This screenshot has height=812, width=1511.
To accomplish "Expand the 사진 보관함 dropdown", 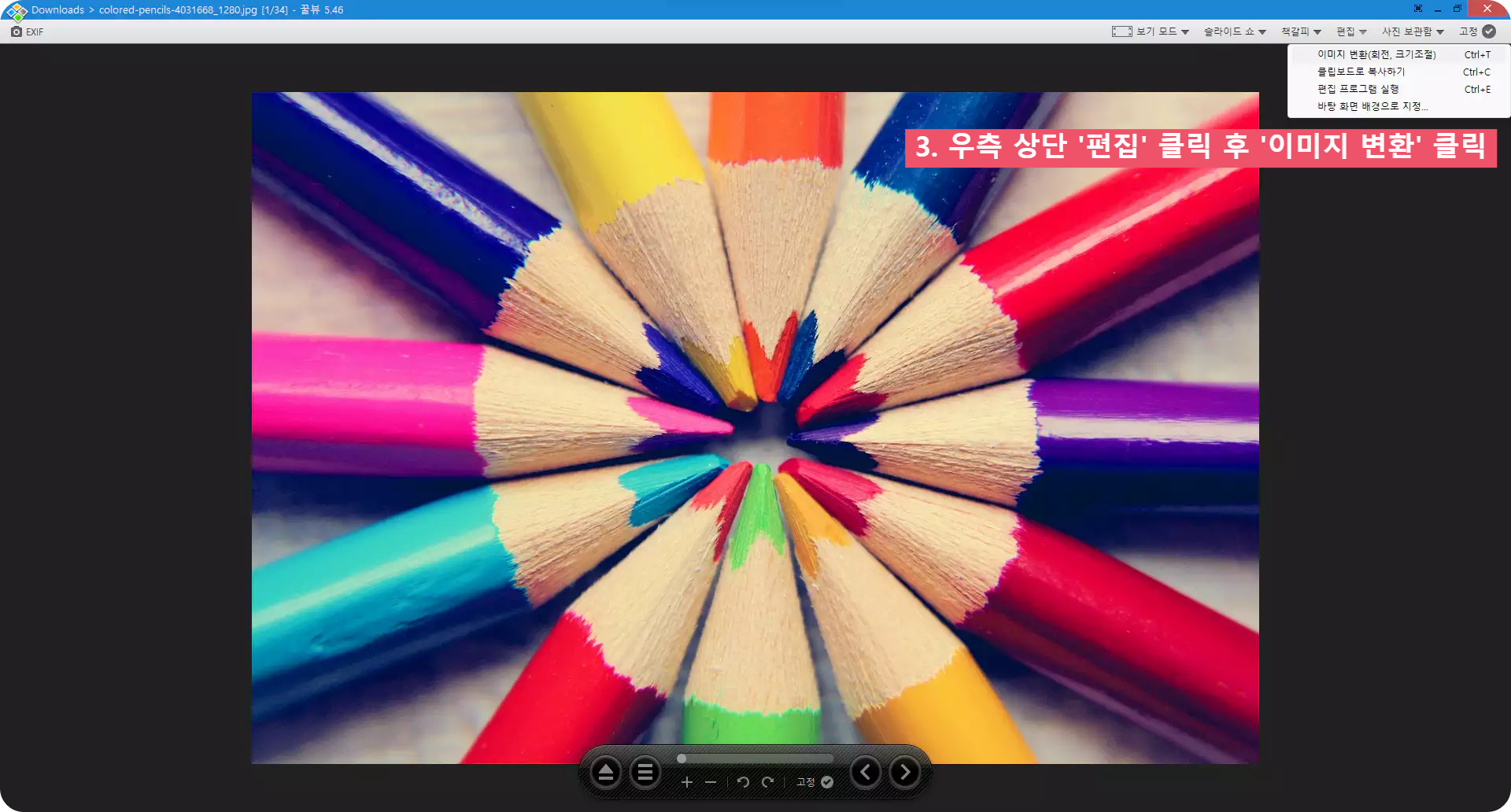I will (x=1413, y=31).
